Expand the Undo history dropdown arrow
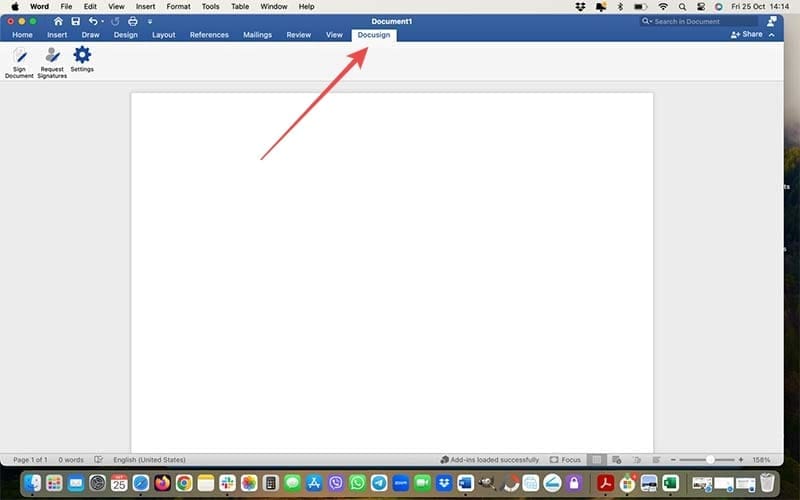The image size is (800, 500). point(103,21)
